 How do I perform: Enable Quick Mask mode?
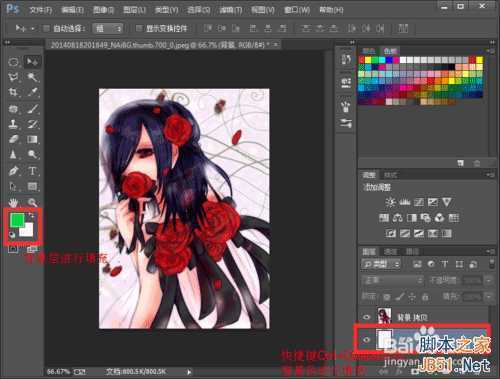pyautogui.click(x=13, y=249)
